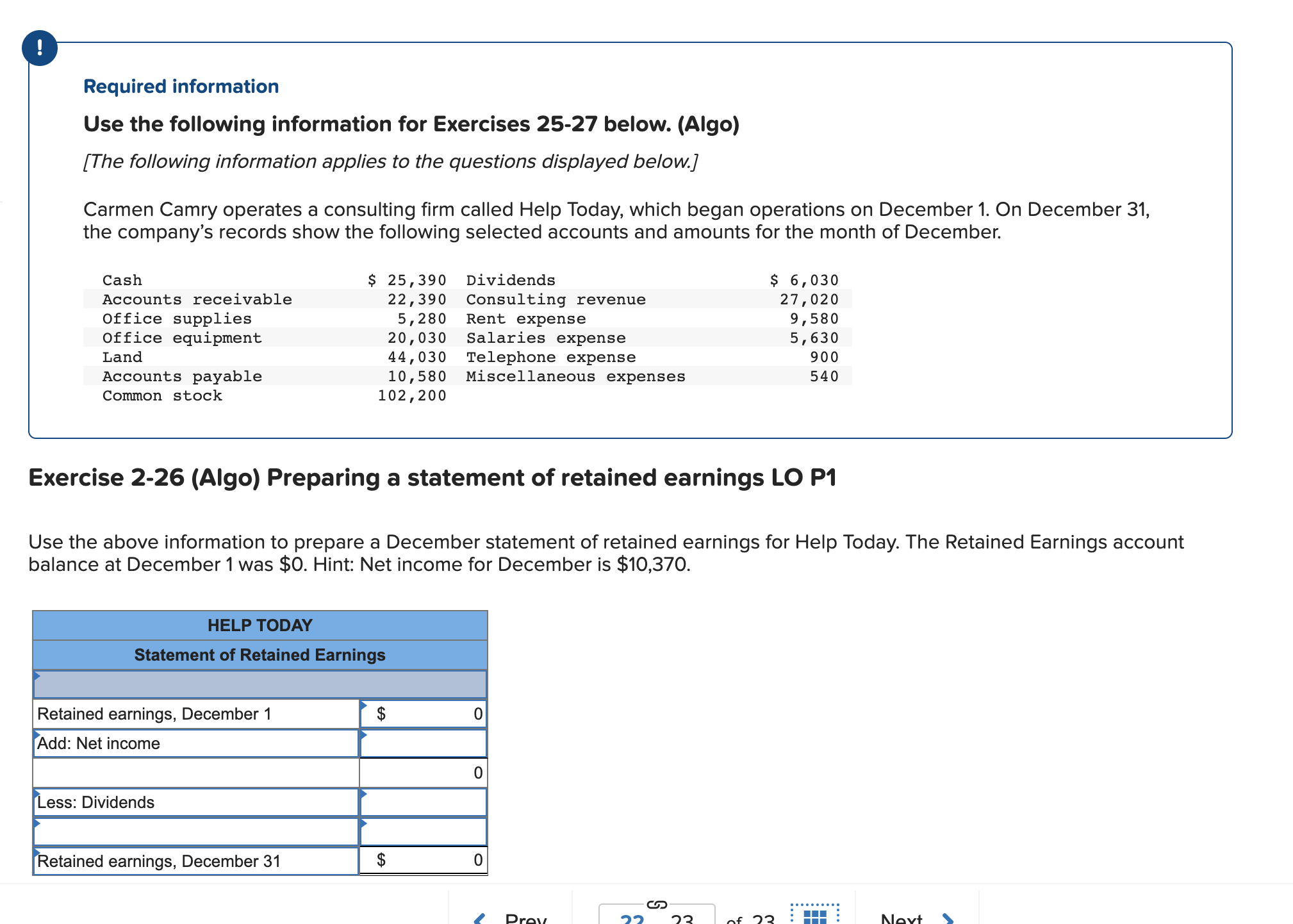Click the Required information heading
The image size is (1293, 924).
[x=181, y=87]
